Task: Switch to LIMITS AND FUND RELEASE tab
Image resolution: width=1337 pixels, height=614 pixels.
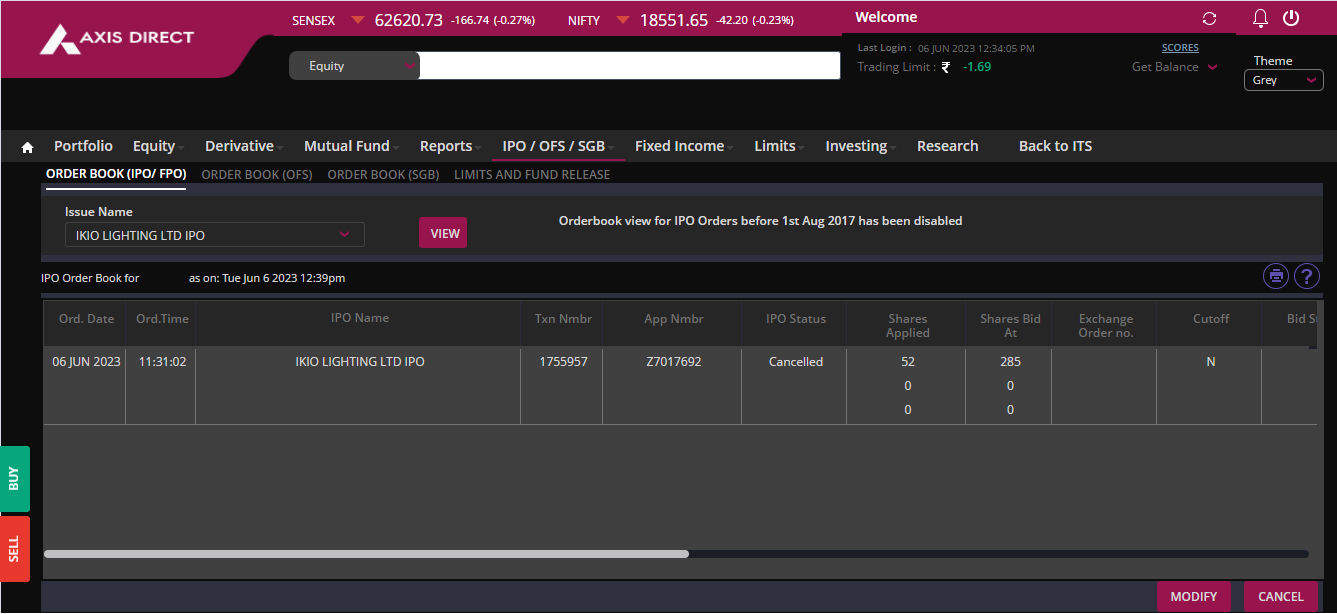Action: (532, 174)
